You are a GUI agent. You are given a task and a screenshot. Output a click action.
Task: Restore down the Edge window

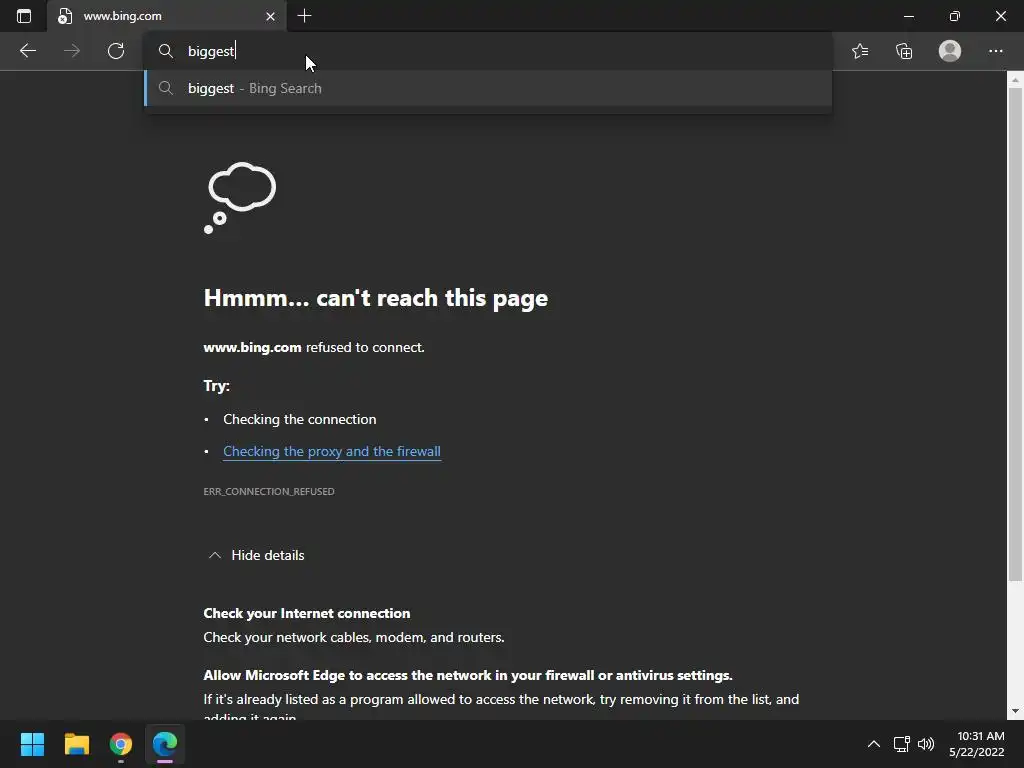coord(955,16)
